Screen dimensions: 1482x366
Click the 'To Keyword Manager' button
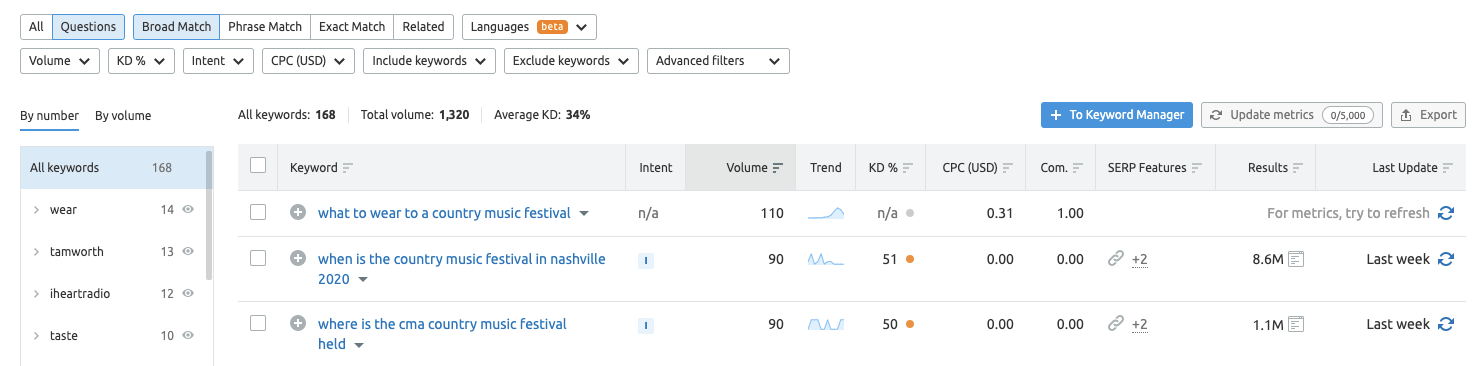pyautogui.click(x=1117, y=115)
